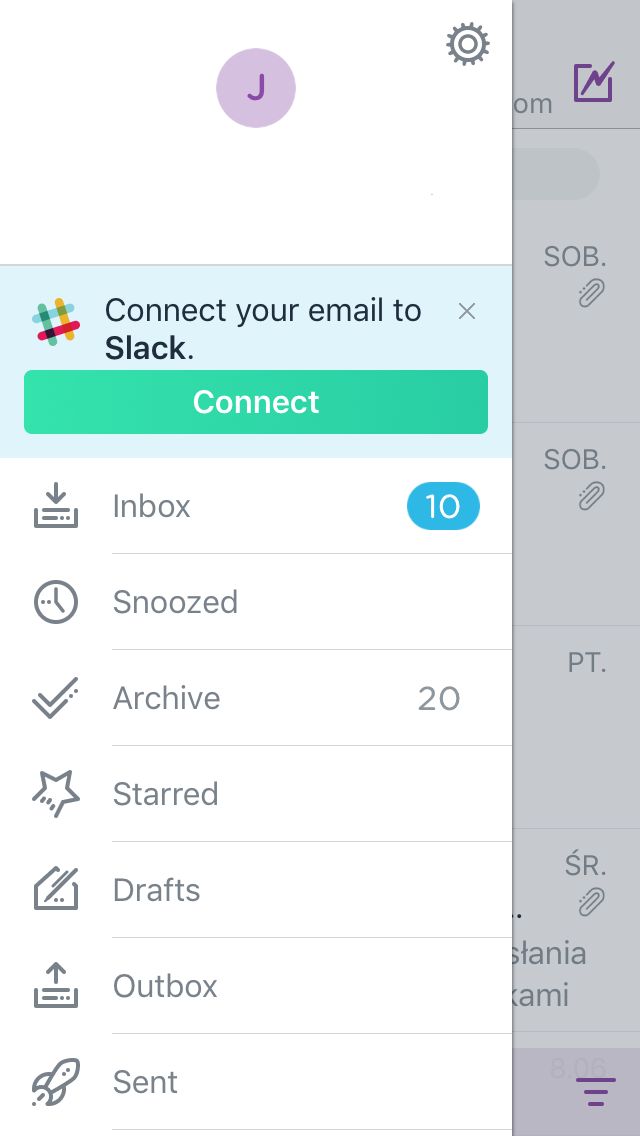Tap the purple J account avatar

pos(256,88)
